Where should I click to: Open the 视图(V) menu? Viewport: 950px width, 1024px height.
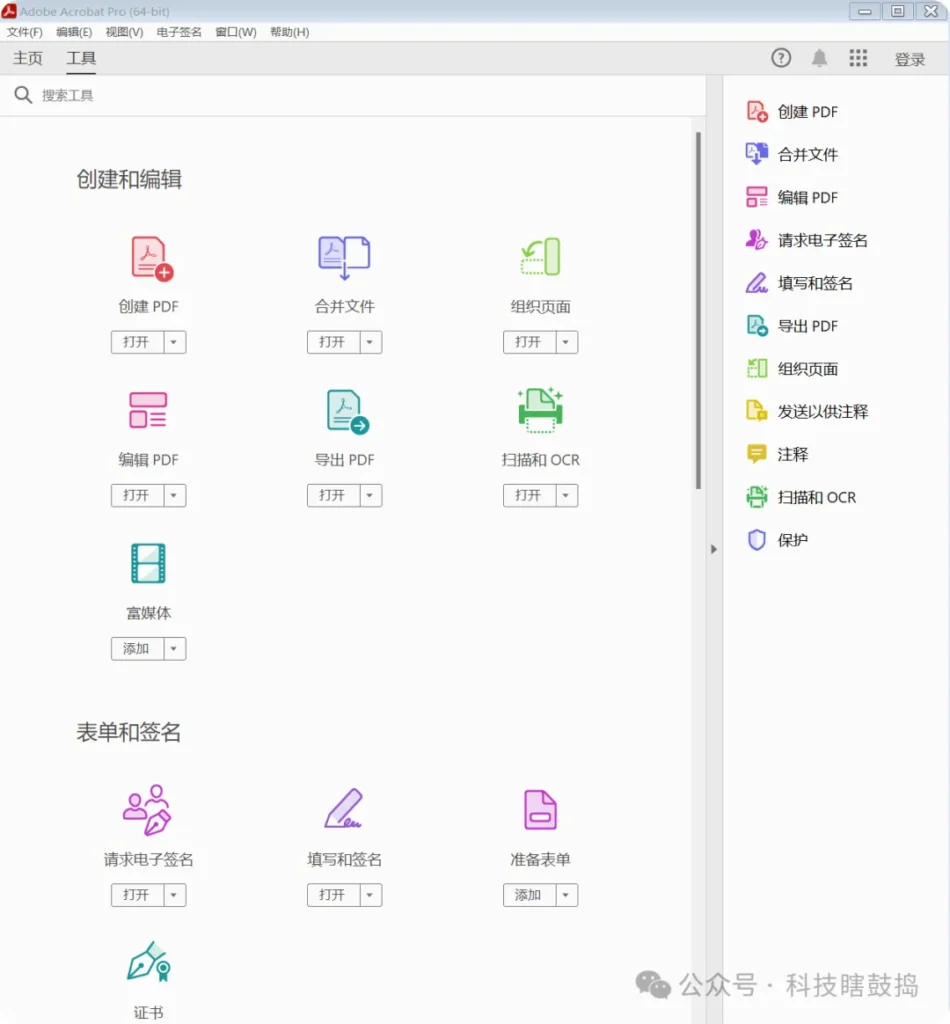pyautogui.click(x=124, y=32)
